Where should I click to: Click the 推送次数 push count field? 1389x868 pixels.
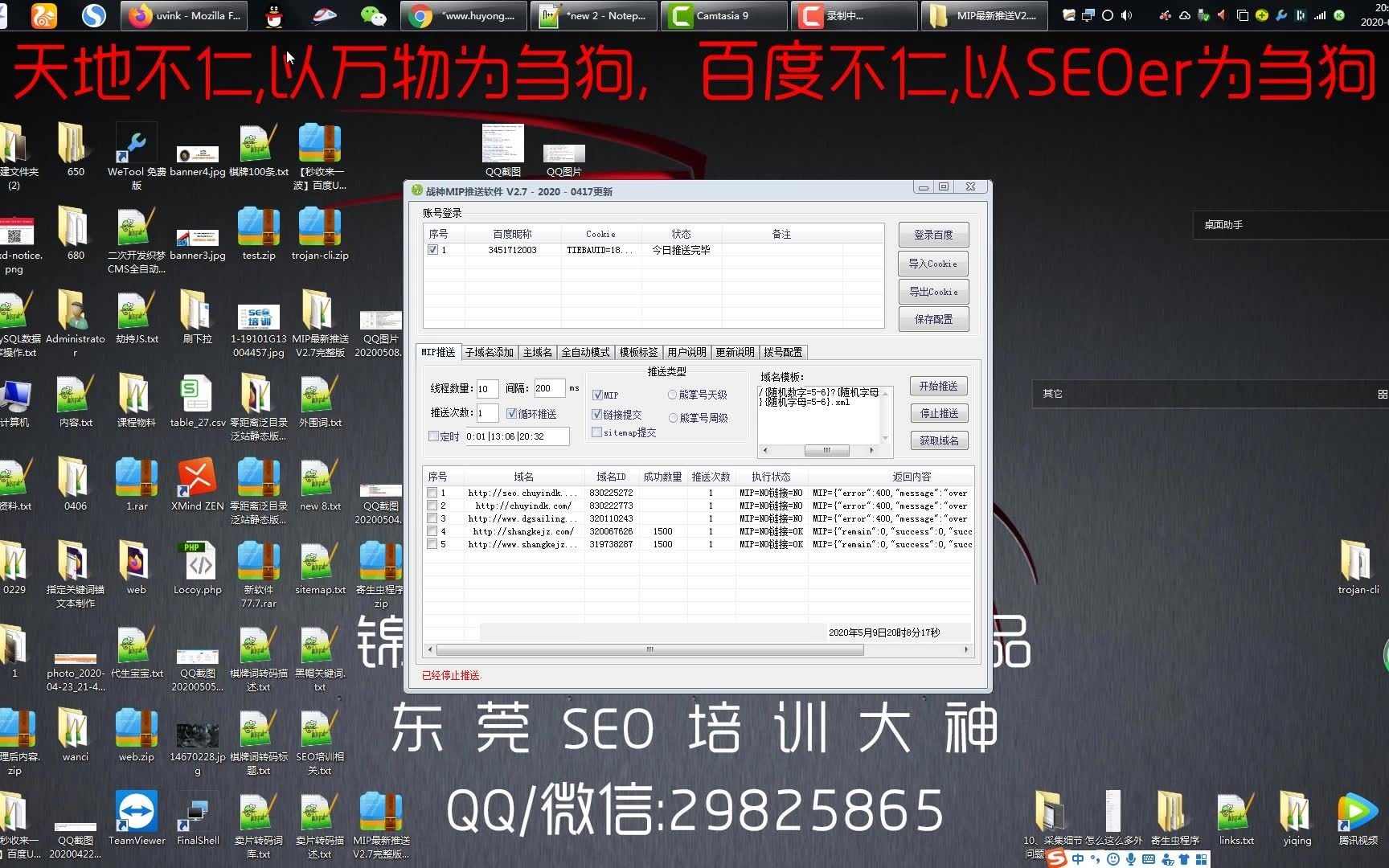(x=487, y=413)
